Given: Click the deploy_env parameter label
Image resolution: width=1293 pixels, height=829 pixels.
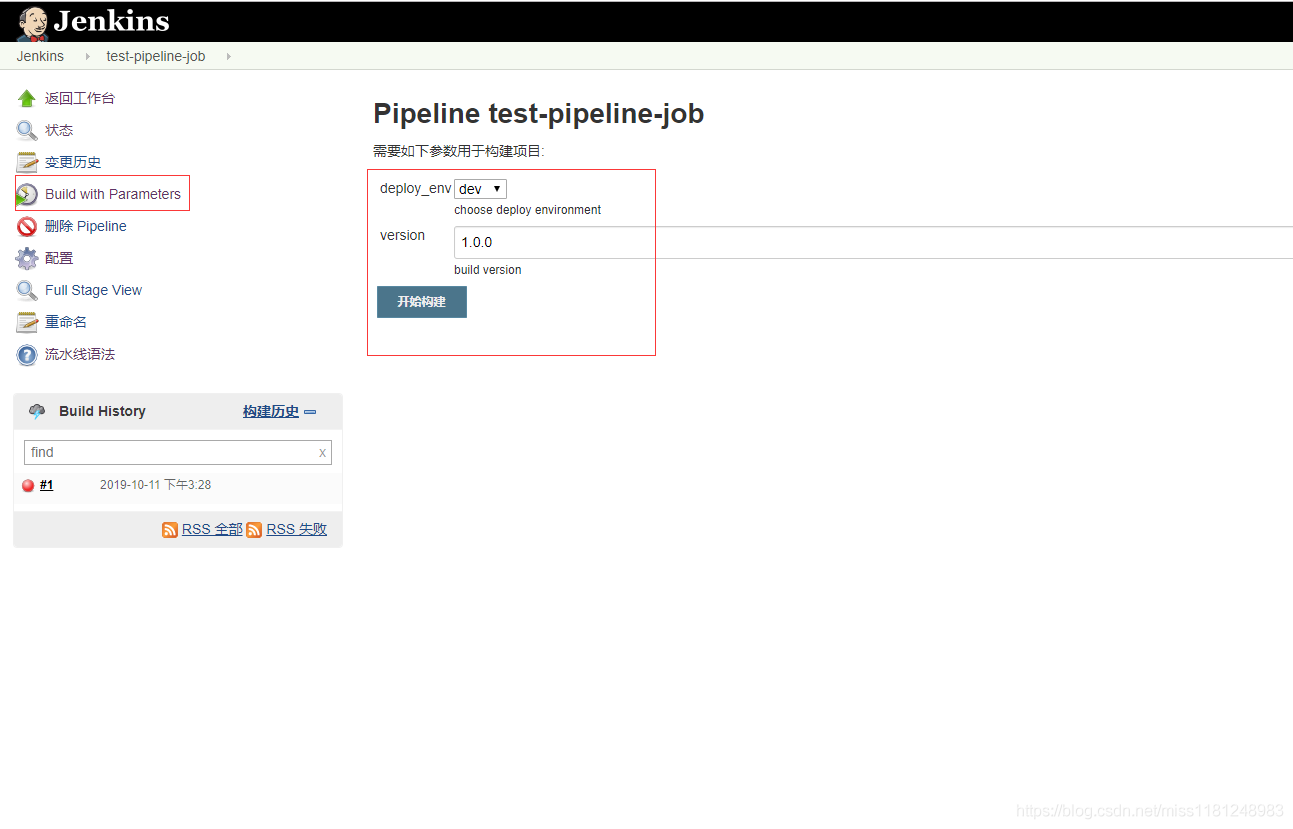Looking at the screenshot, I should (x=415, y=188).
